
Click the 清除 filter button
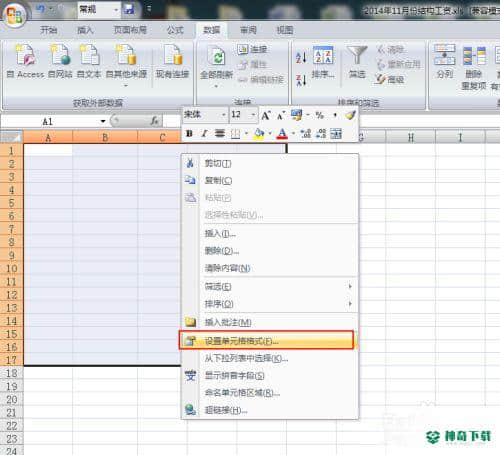390,49
